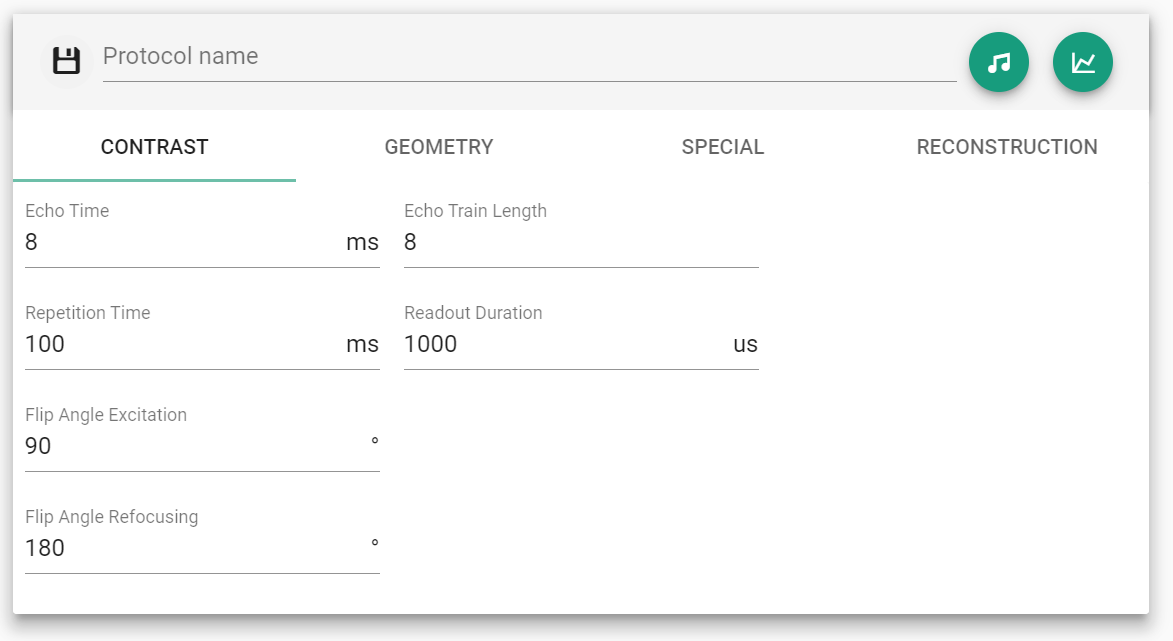Viewport: 1173px width, 641px height.
Task: Click the Echo Time value field
Action: pos(180,243)
